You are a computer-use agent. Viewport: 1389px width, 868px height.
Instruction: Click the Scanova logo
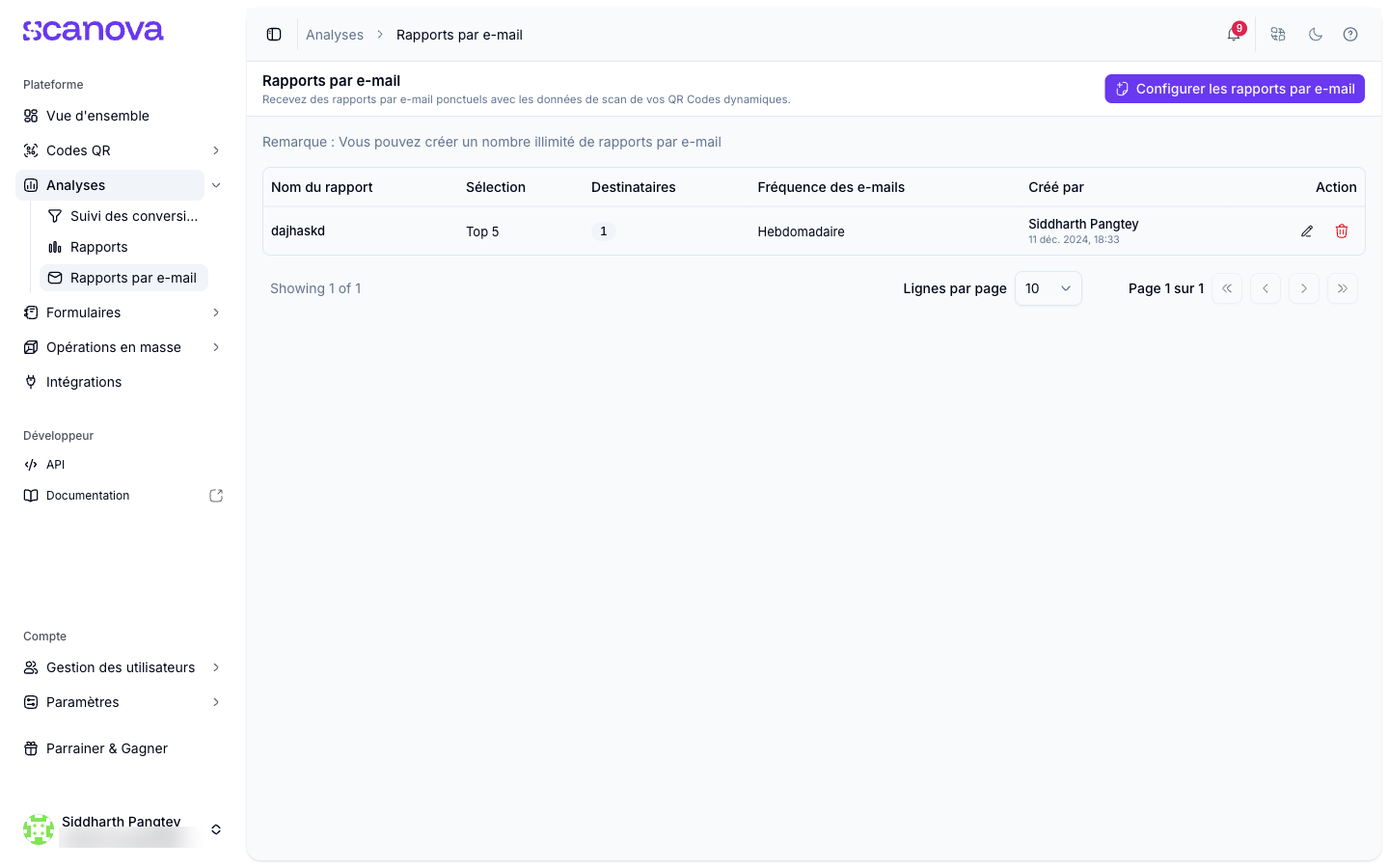pyautogui.click(x=94, y=31)
